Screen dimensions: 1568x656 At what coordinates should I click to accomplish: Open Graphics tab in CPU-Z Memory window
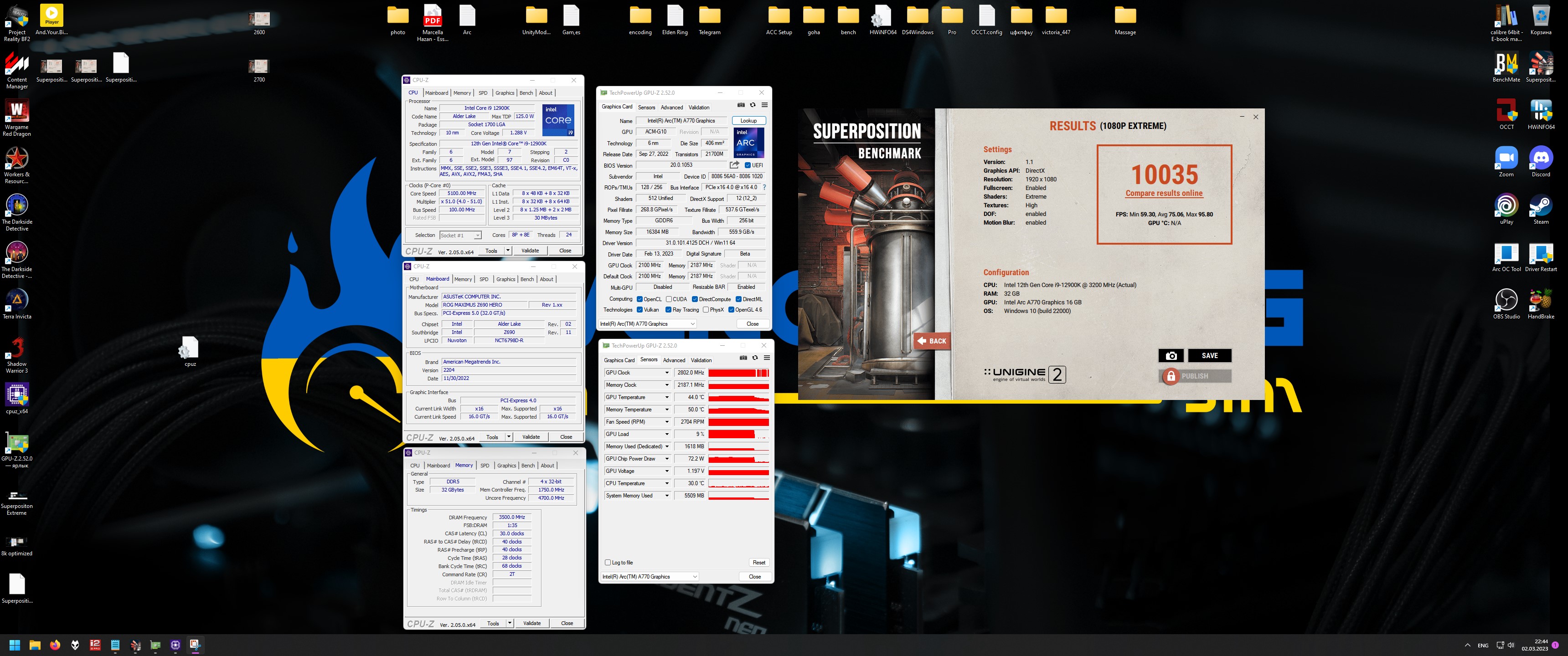pyautogui.click(x=506, y=466)
